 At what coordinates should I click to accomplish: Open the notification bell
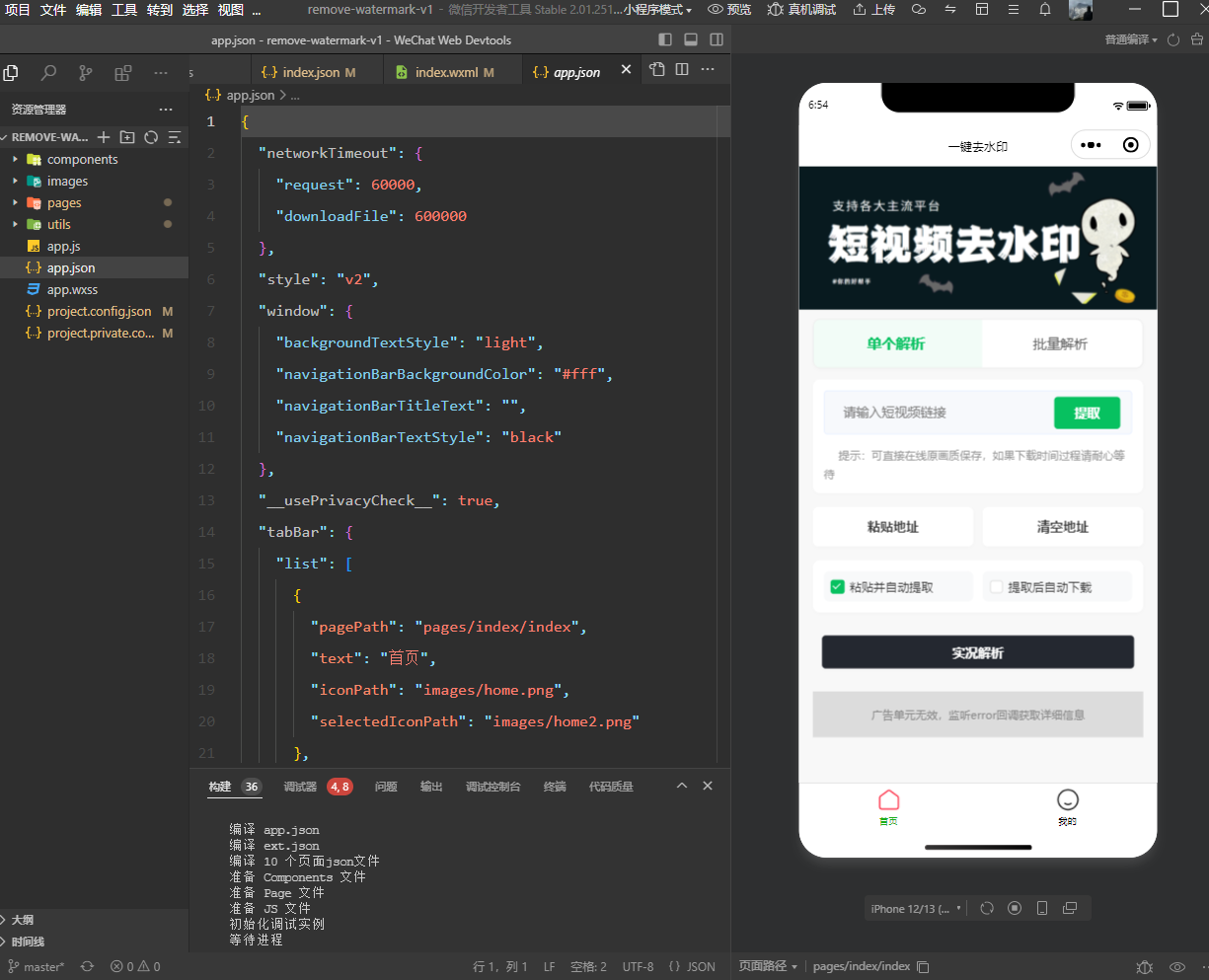1045,10
